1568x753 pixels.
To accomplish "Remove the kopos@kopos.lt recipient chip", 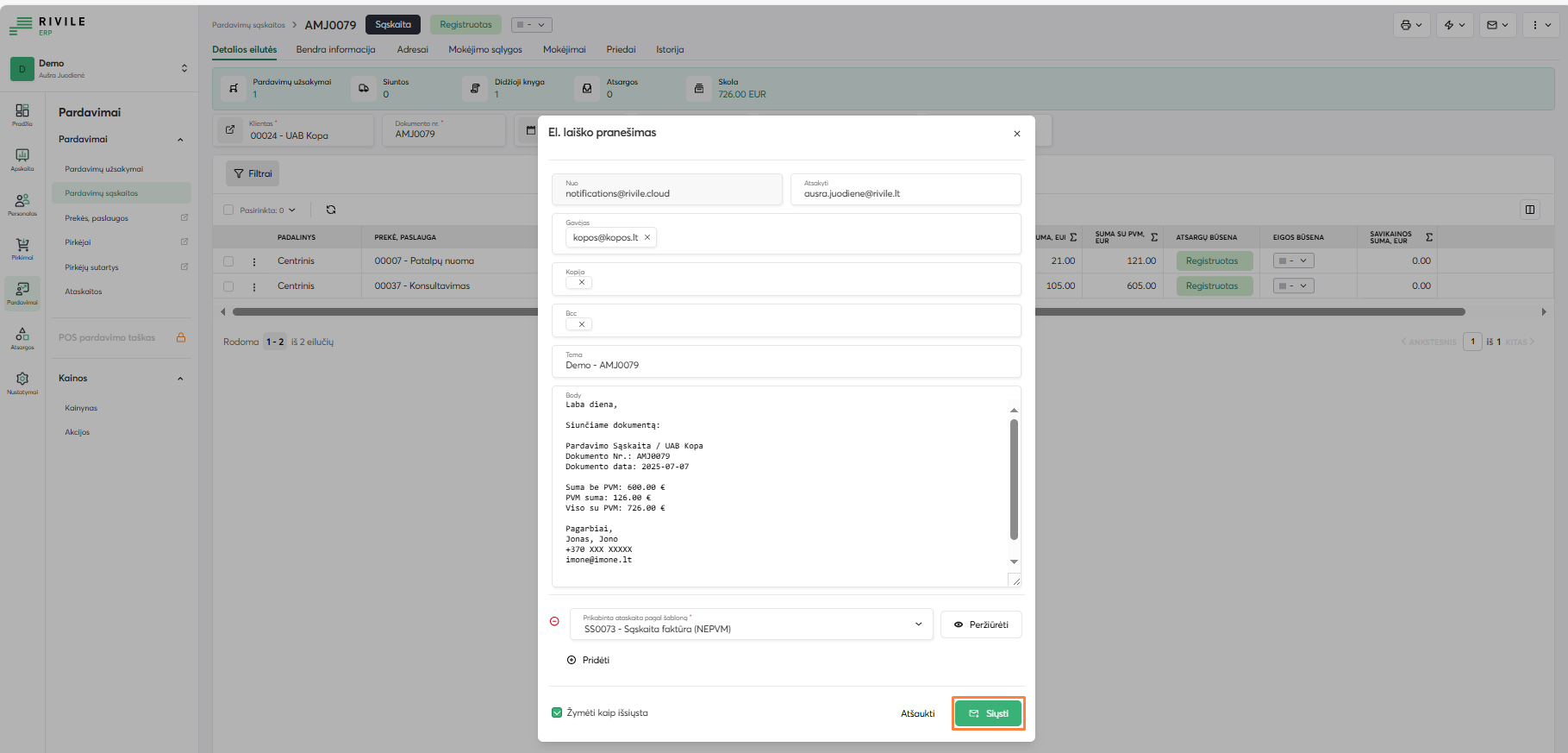I will click(x=647, y=237).
